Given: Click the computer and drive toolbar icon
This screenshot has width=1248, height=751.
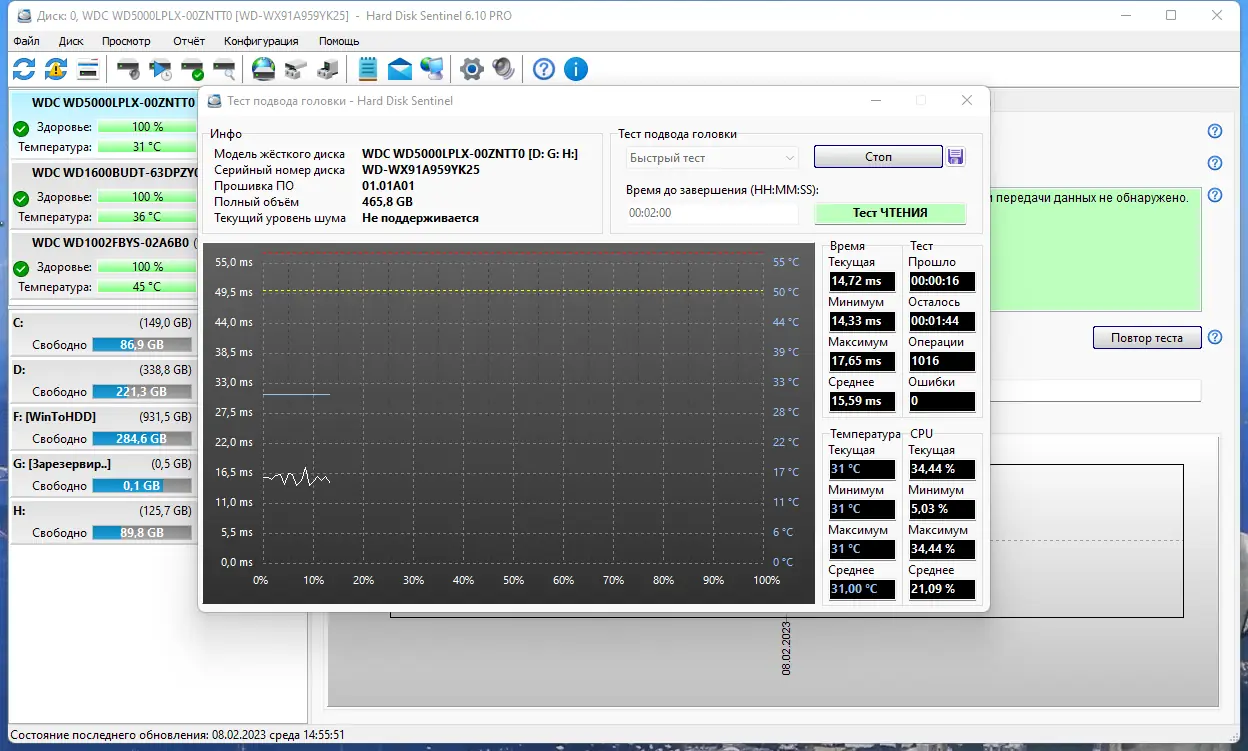Looking at the screenshot, I should click(x=327, y=69).
